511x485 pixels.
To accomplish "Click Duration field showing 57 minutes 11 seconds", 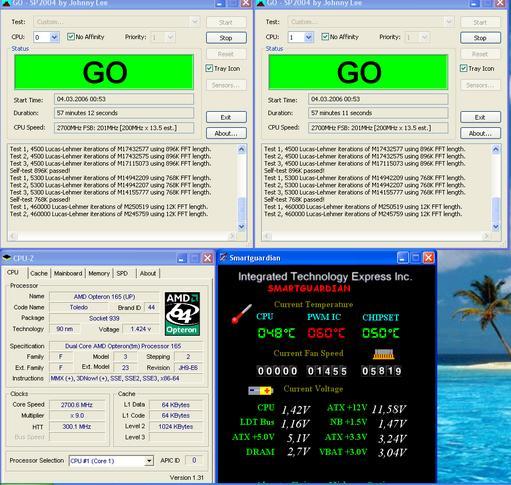I will click(378, 113).
